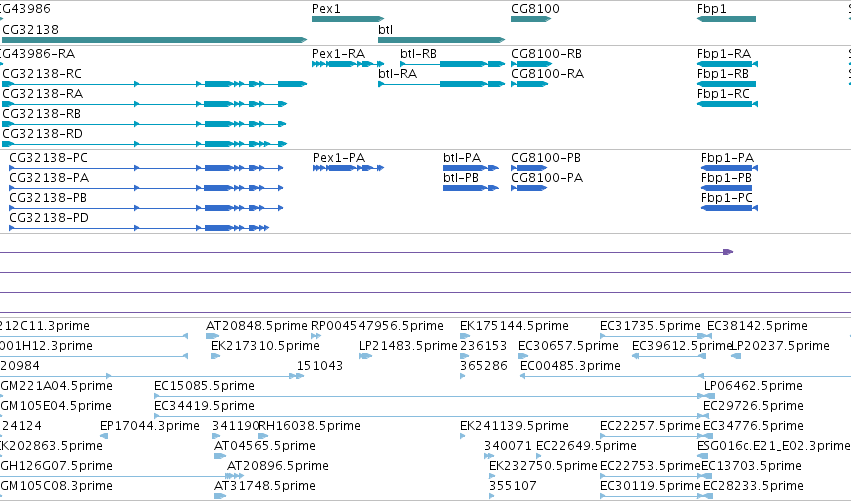The width and height of the screenshot is (851, 501).
Task: Select the EC13703.5prime EST
Action: 708,476
